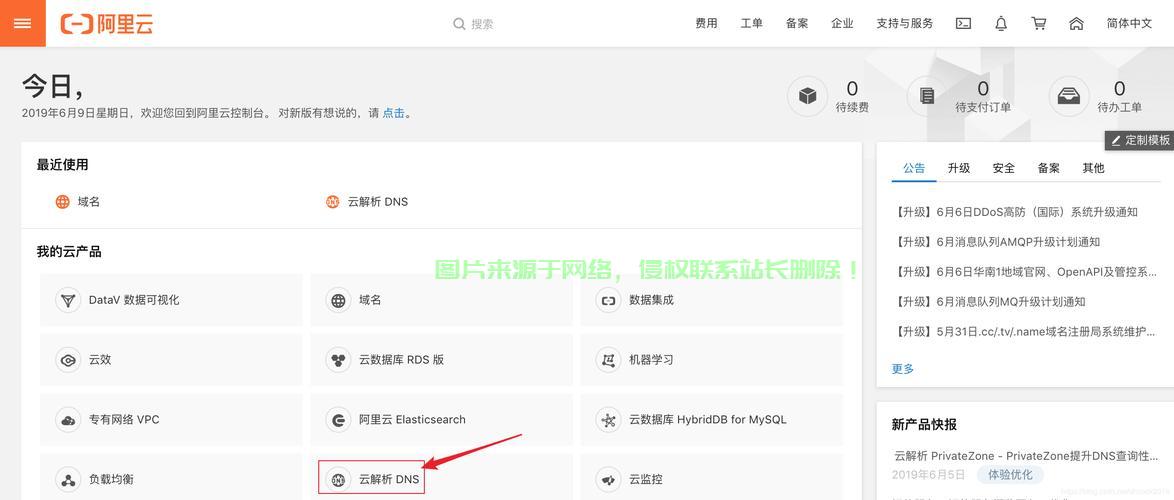Switch to the 备案 announcements tab
The image size is (1174, 500).
[1049, 168]
